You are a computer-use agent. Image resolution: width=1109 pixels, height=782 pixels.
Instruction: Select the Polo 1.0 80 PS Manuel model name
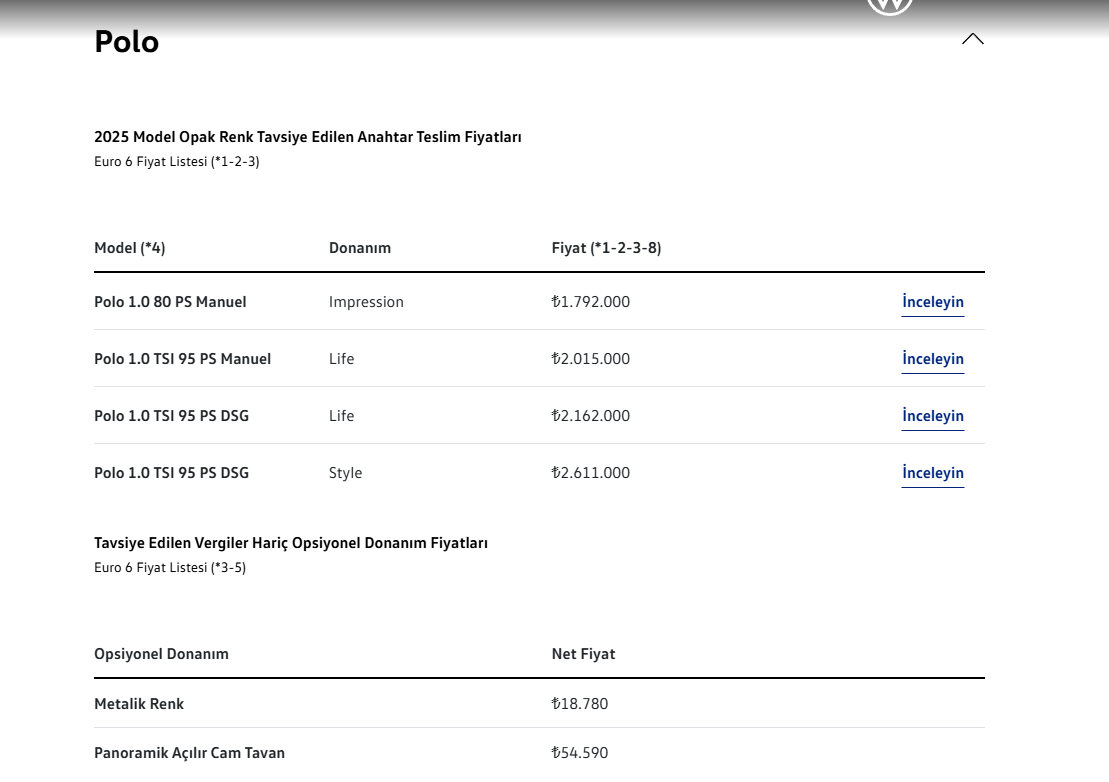170,302
